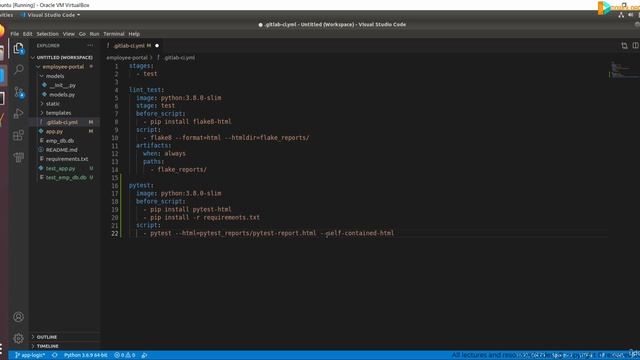Collapse the models folder
The height and width of the screenshot is (360, 640).
click(x=42, y=76)
